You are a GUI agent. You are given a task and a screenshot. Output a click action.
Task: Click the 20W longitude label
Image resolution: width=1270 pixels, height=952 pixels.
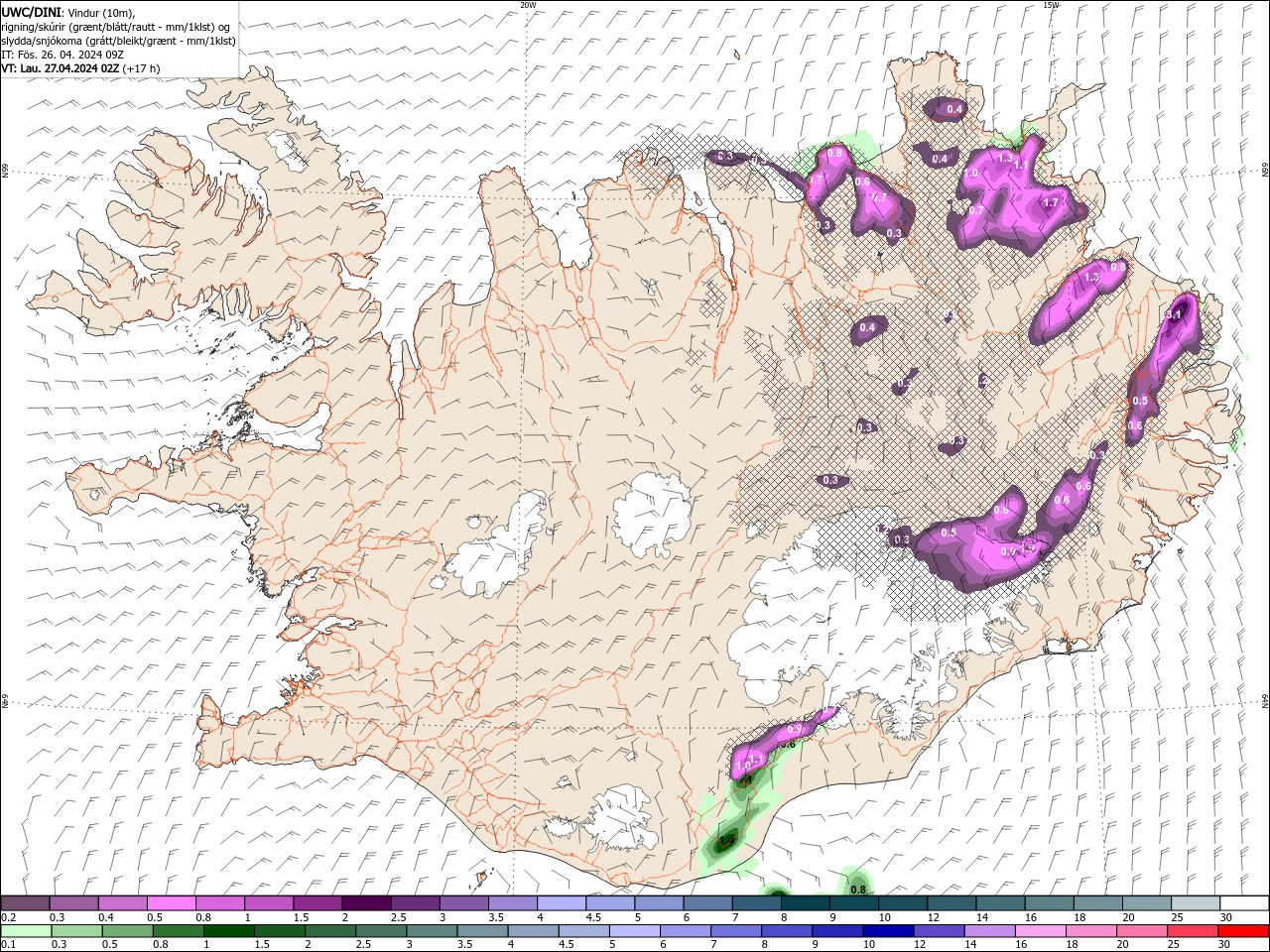(528, 5)
